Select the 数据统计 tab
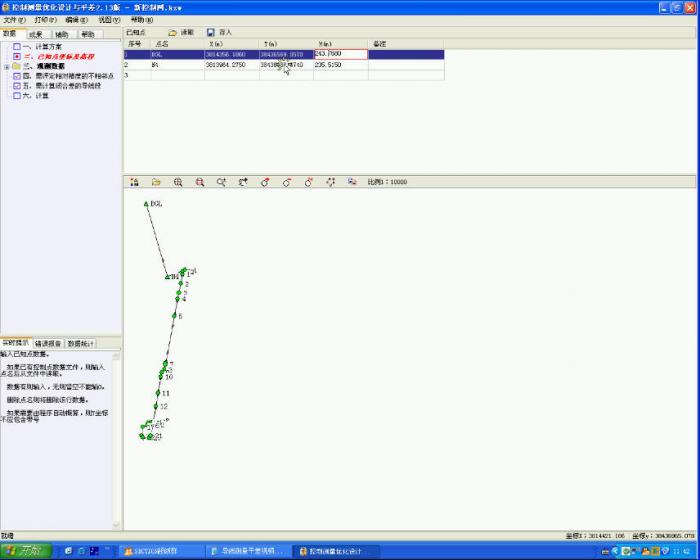The image size is (700, 560). point(80,343)
